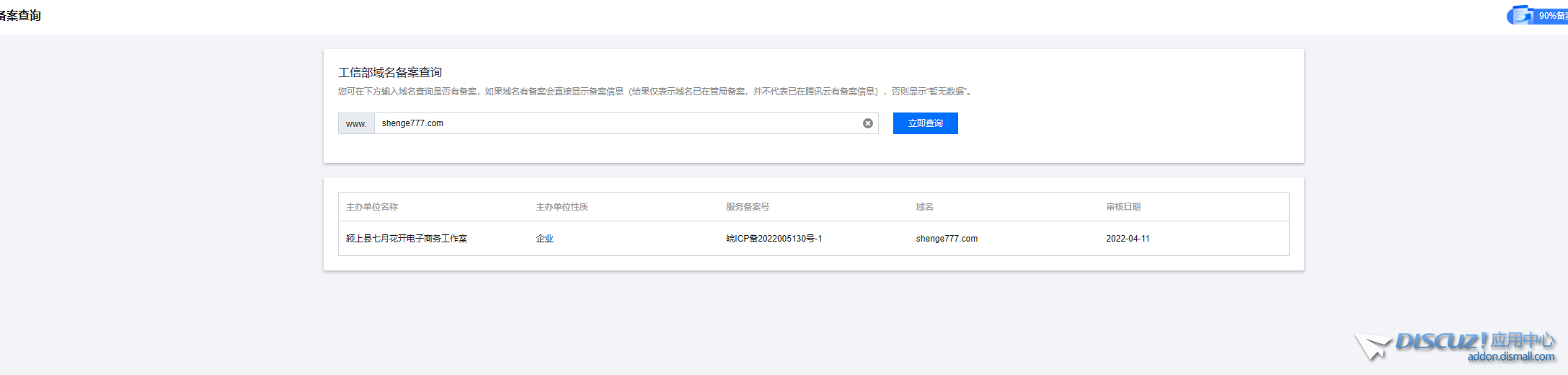Click the database icon in the 90% badge
This screenshot has height=375, width=1568.
(1521, 15)
